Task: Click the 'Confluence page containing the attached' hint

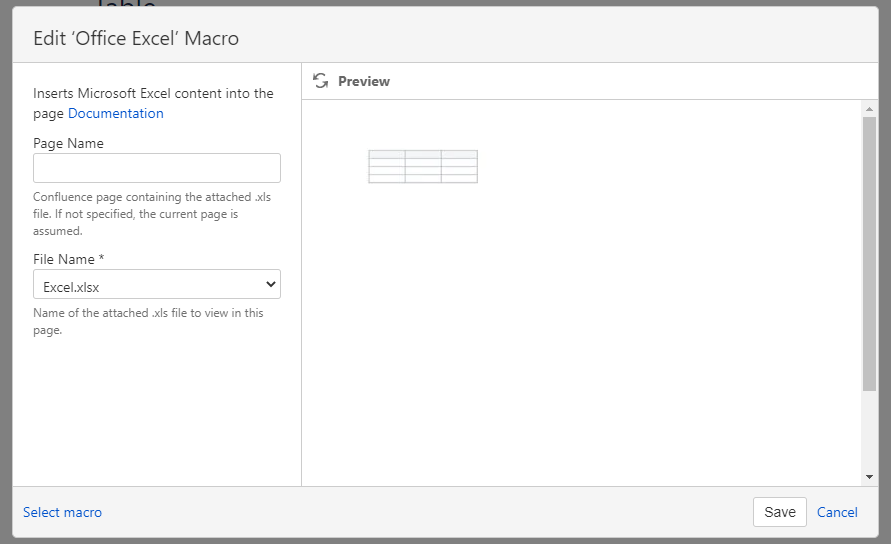Action: [x=152, y=214]
